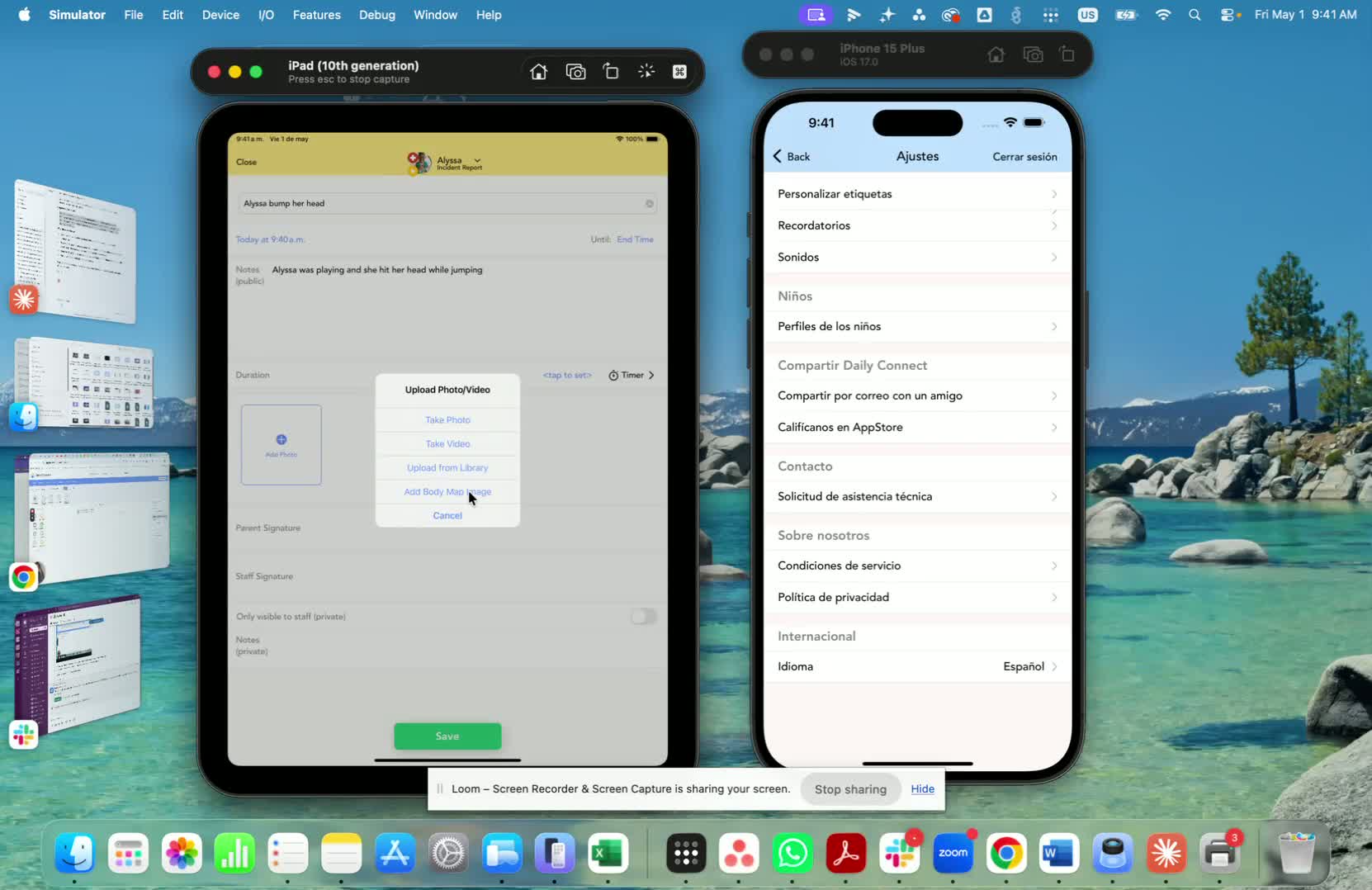This screenshot has width=1372, height=890.
Task: Clear the incident title text field
Action: [x=650, y=204]
